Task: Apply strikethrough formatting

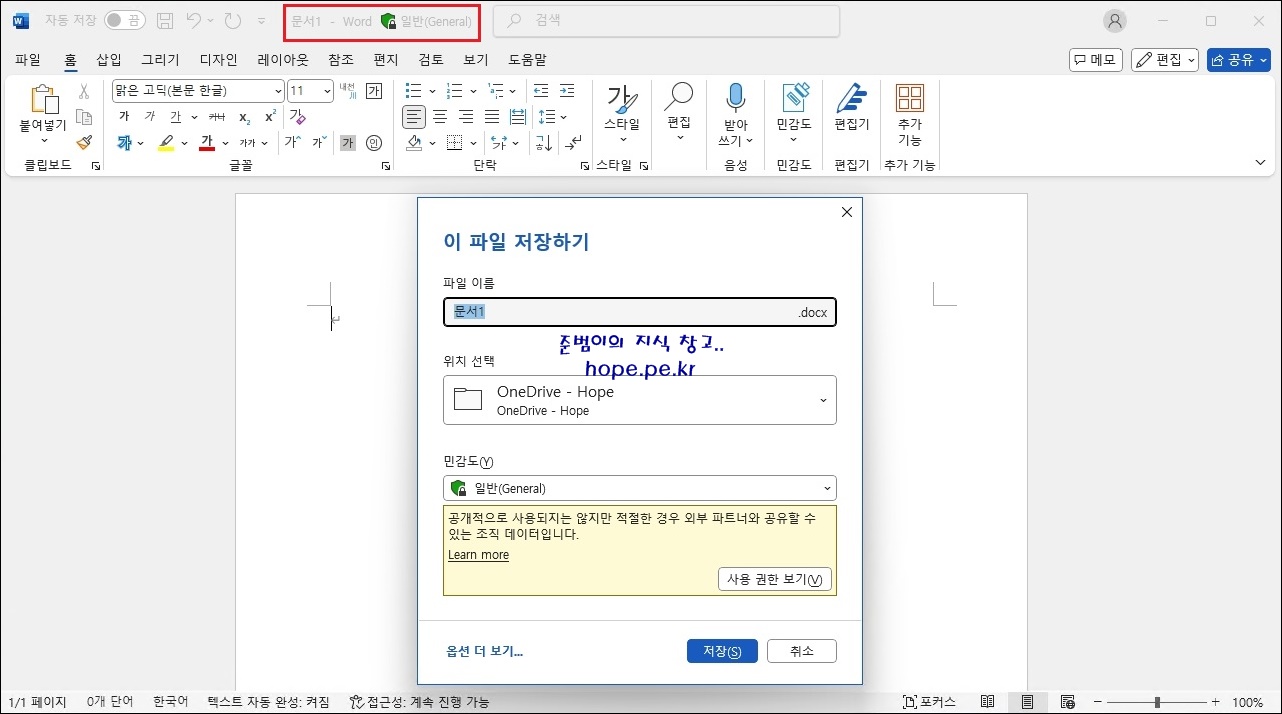Action: pyautogui.click(x=217, y=117)
